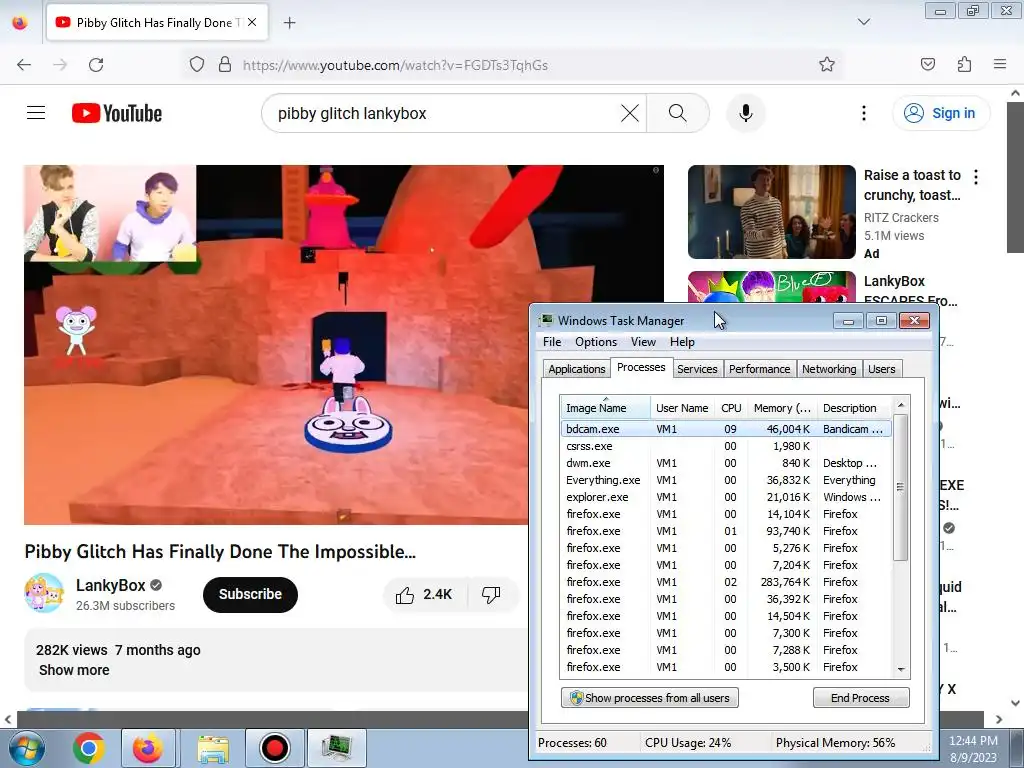Bookmark this page with the star
Screen dimensions: 1024x768
pos(827,64)
